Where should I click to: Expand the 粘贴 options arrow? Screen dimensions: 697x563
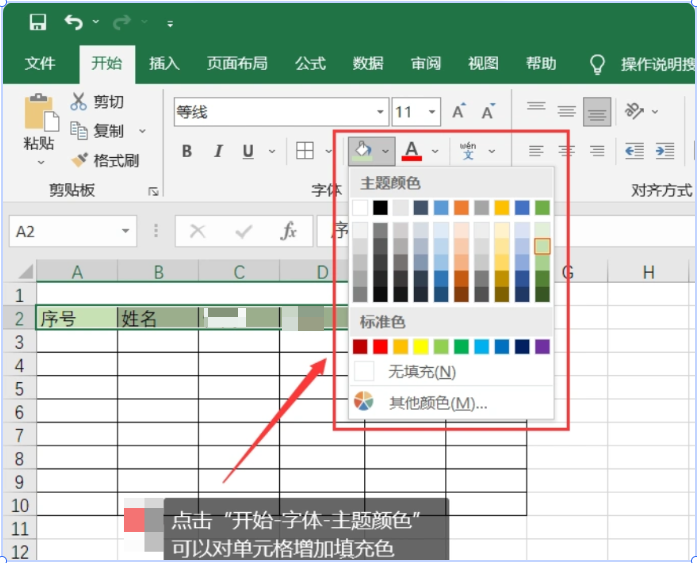(x=41, y=163)
